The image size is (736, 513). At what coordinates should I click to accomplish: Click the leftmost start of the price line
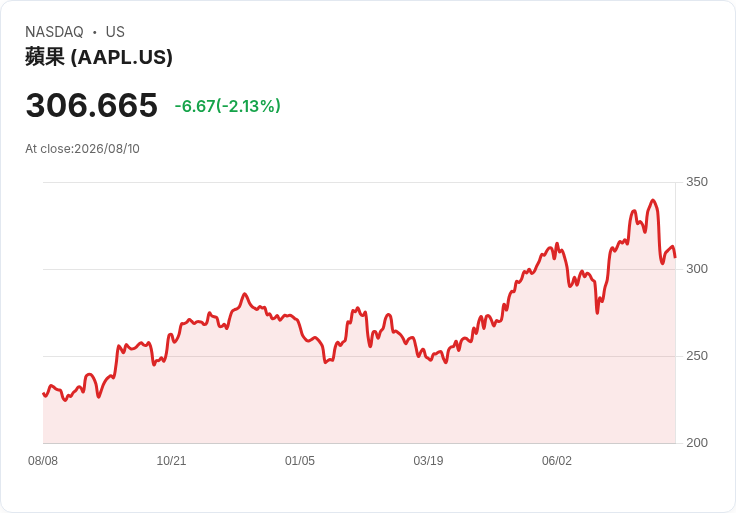pyautogui.click(x=44, y=394)
